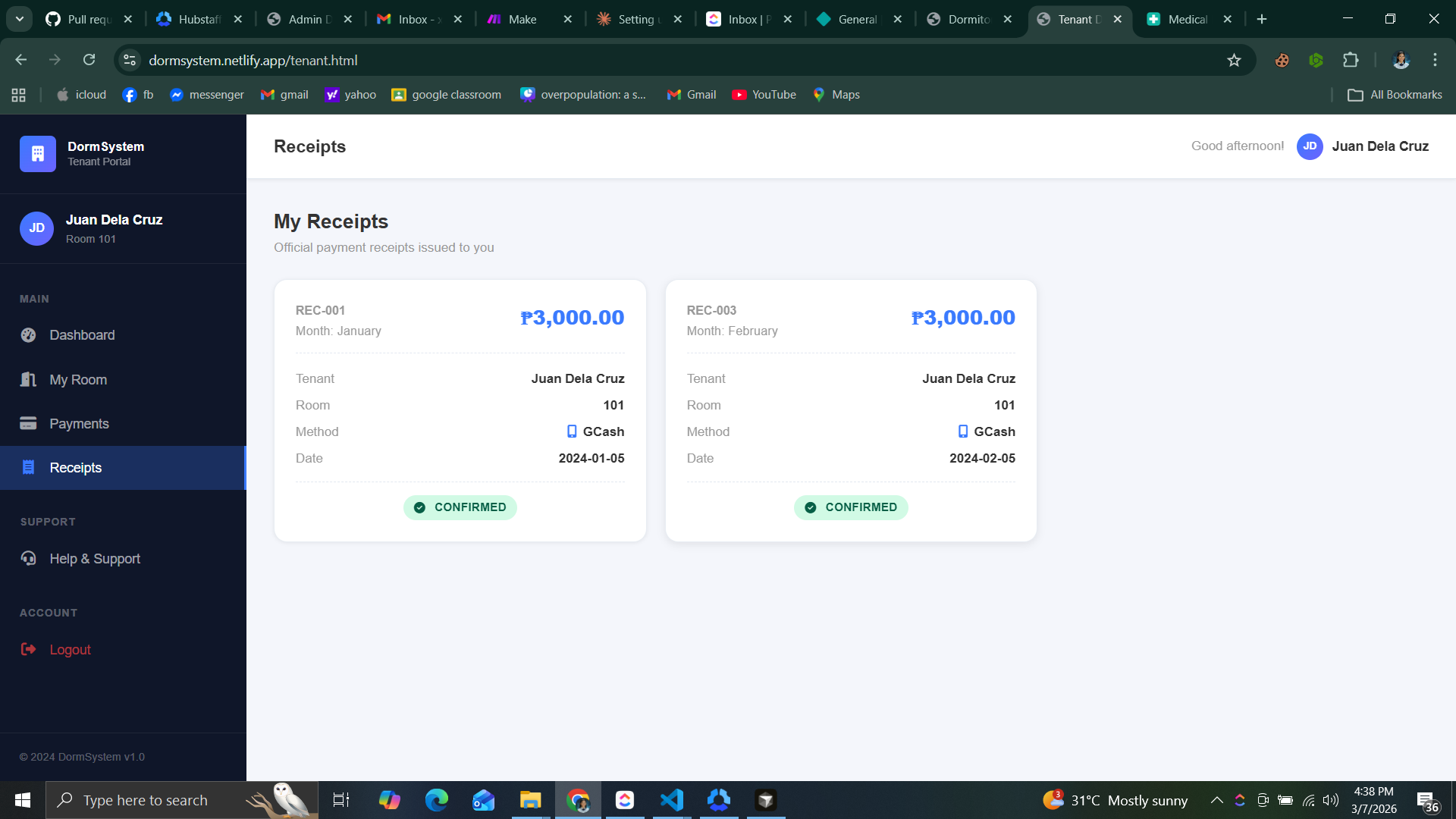This screenshot has width=1456, height=819.
Task: Open Dashboard from the sidebar
Action: point(82,334)
